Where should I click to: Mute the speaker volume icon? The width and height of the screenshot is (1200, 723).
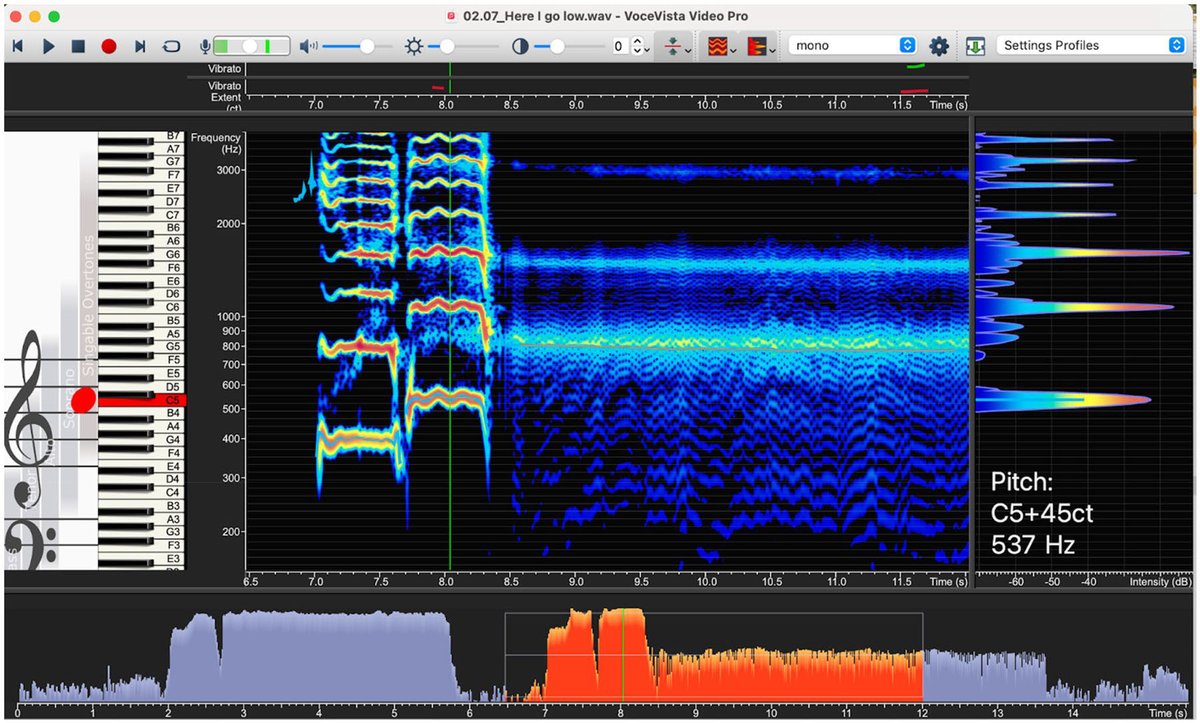pyautogui.click(x=309, y=46)
